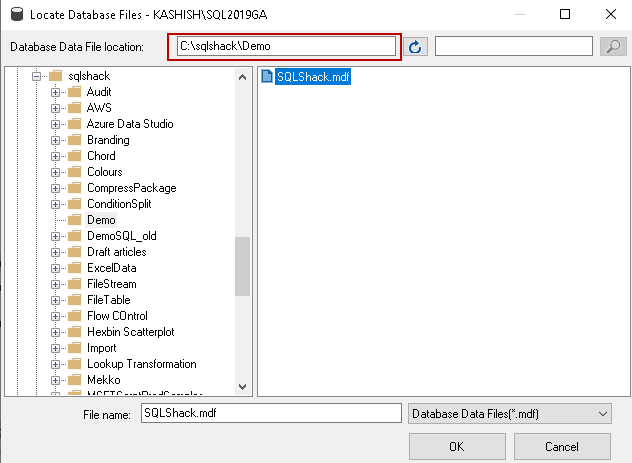
Task: Click the SQLShack.mdf file icon
Action: 266,76
